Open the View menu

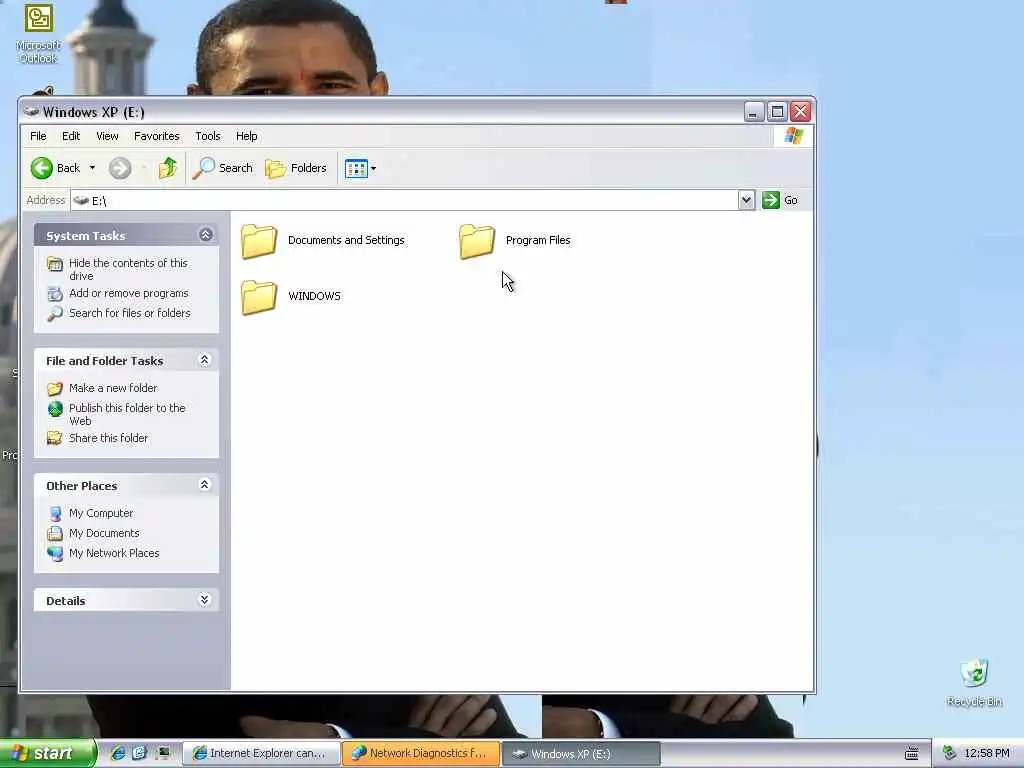pos(107,136)
